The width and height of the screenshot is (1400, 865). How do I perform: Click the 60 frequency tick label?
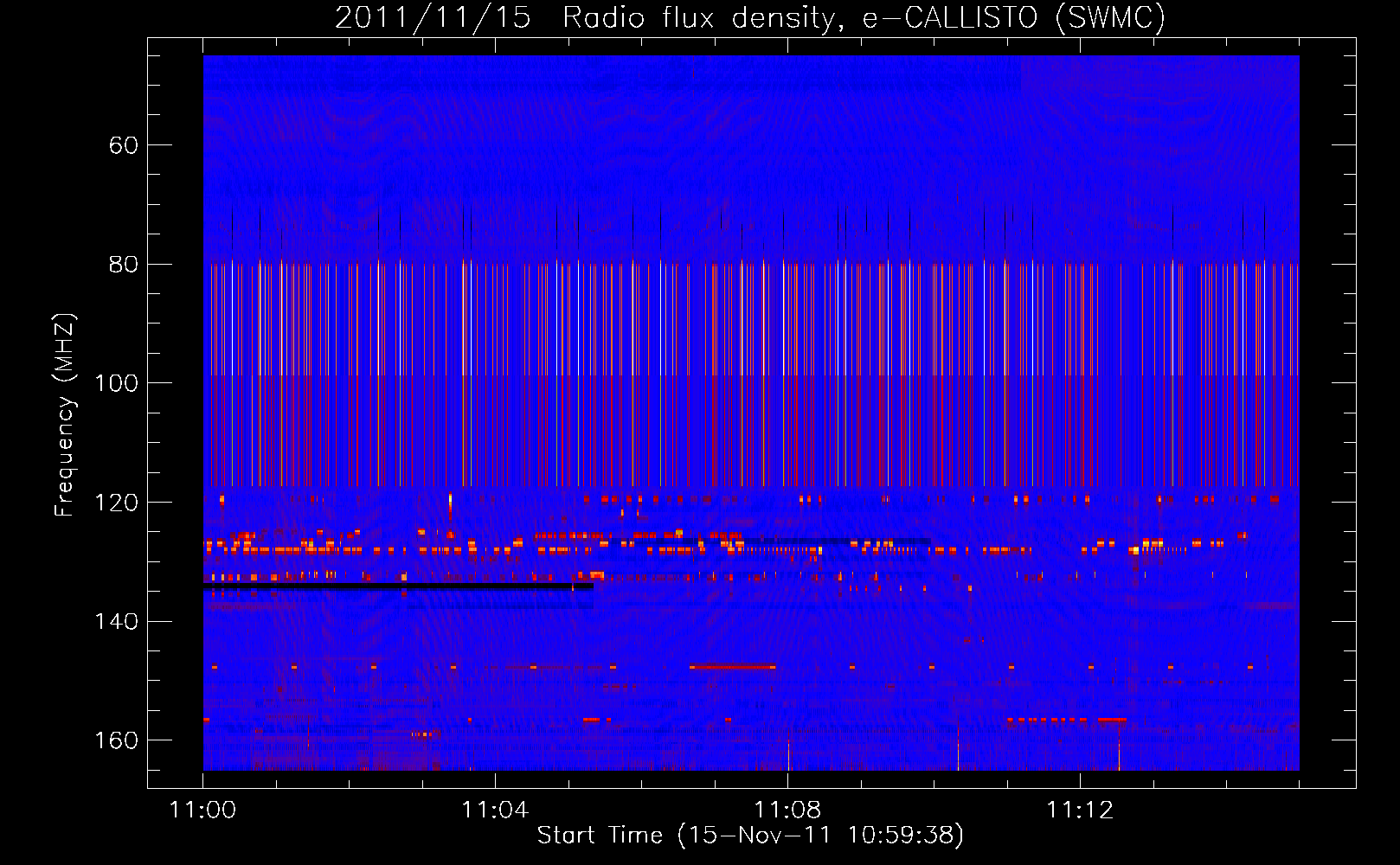(124, 145)
